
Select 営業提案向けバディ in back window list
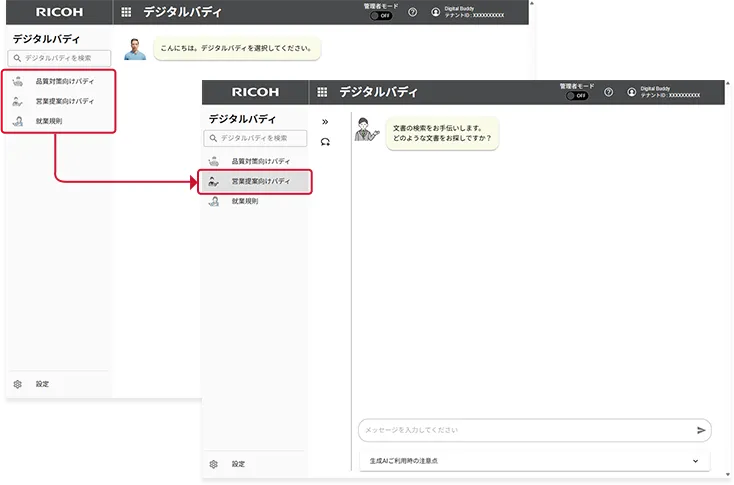coord(65,101)
